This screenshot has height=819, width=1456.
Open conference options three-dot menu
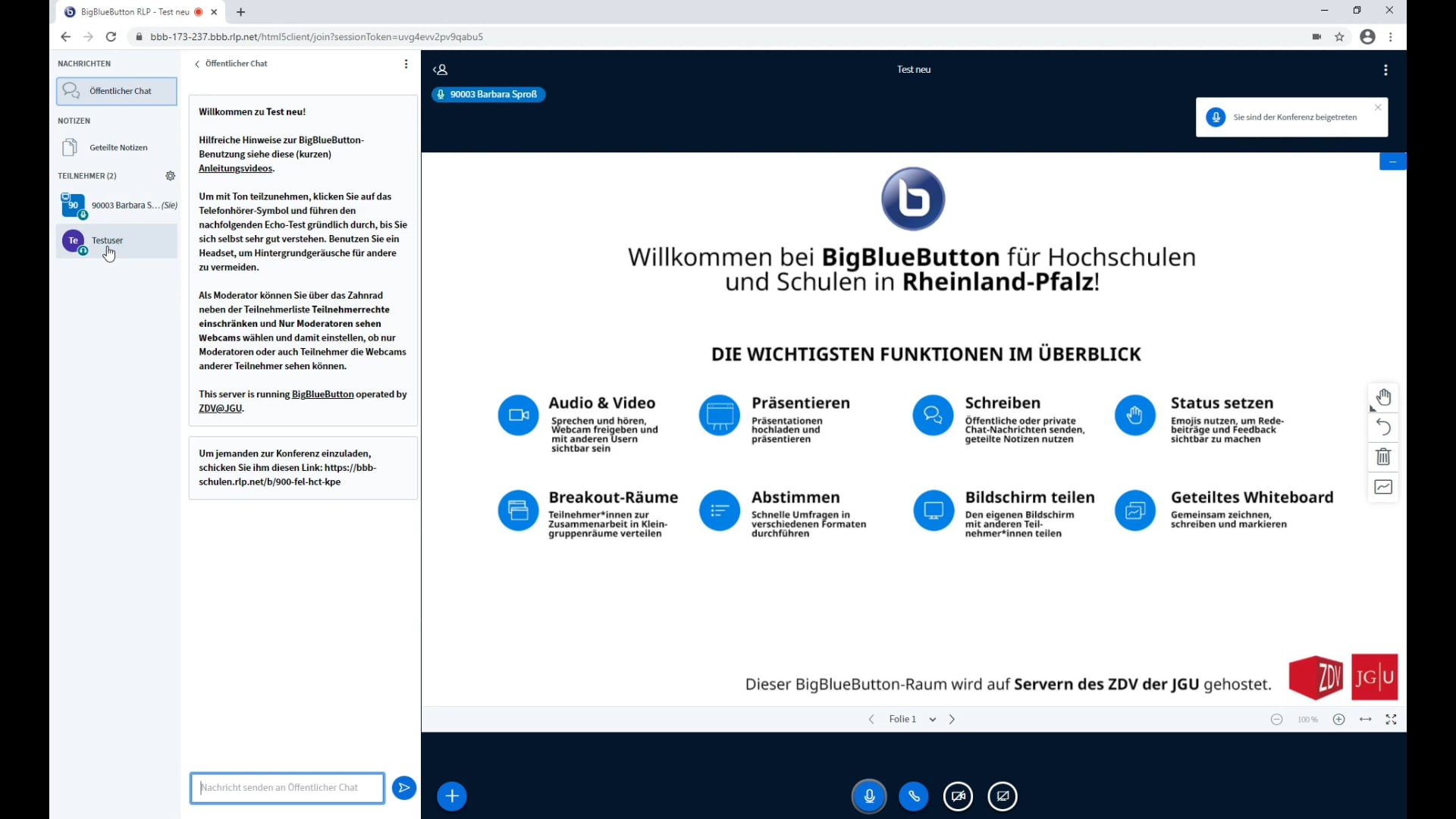click(1385, 70)
